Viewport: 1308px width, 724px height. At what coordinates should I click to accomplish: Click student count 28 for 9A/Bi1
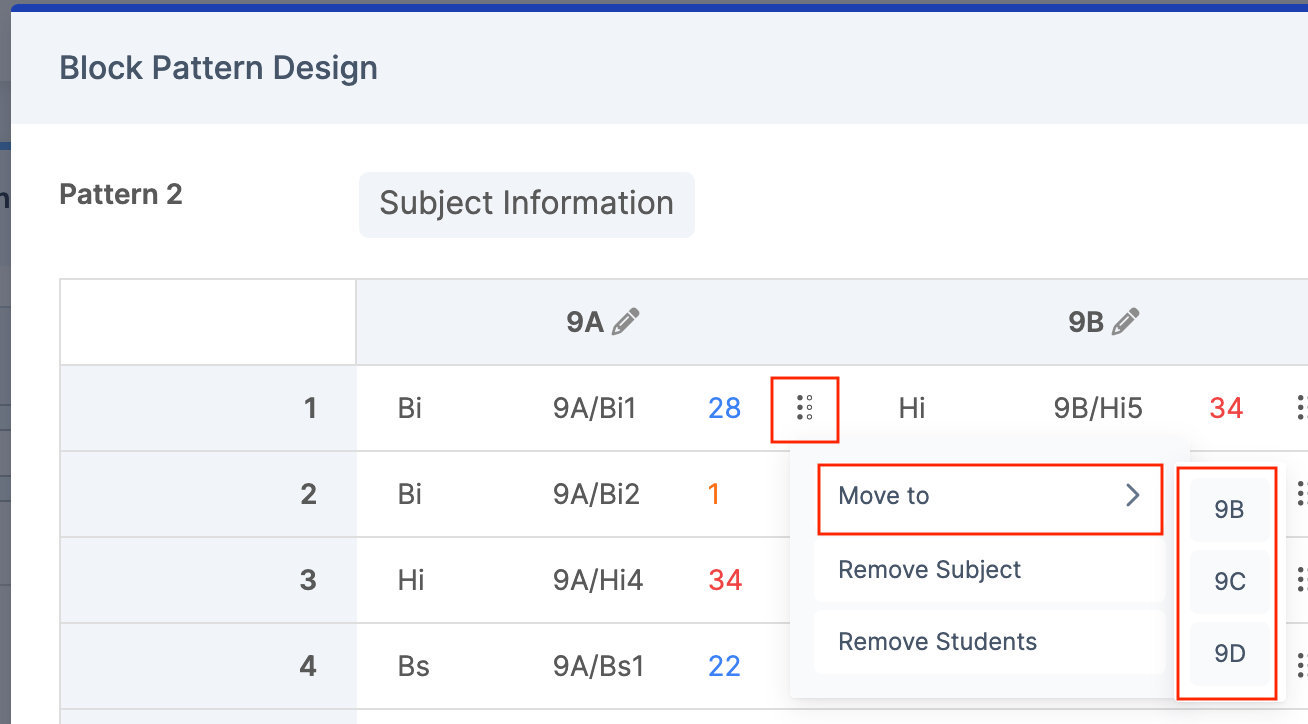tap(725, 408)
